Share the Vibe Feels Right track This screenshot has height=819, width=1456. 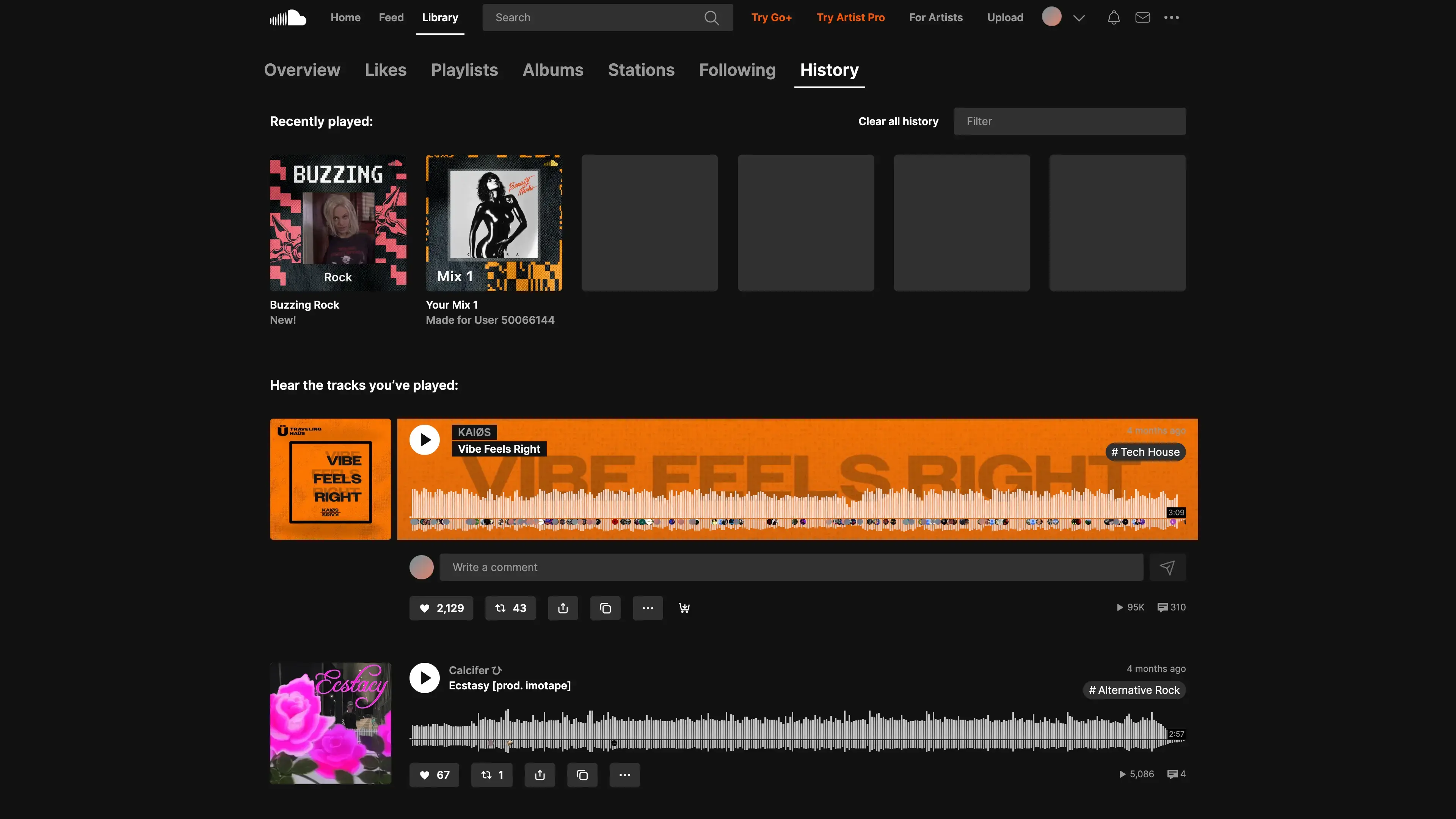562,608
